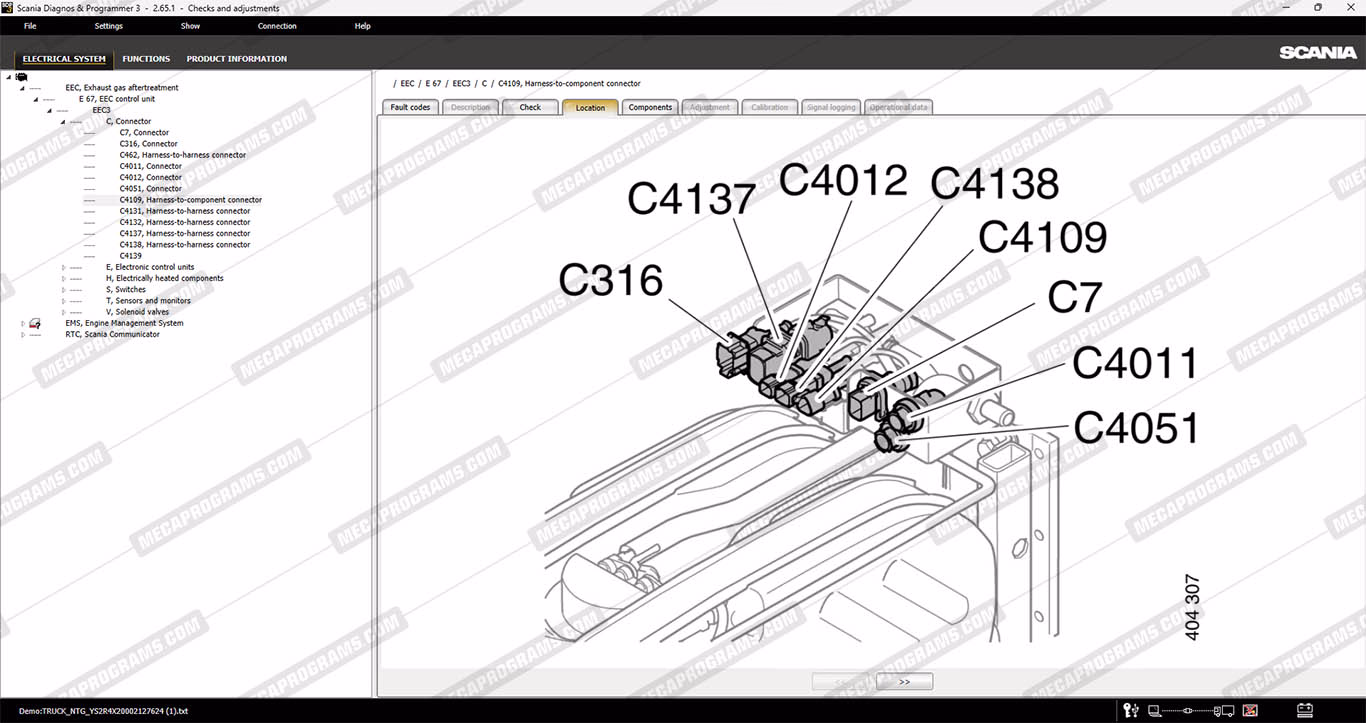Viewport: 1366px width, 723px height.
Task: Expand the H, Electrically heated components node
Action: pyautogui.click(x=63, y=278)
